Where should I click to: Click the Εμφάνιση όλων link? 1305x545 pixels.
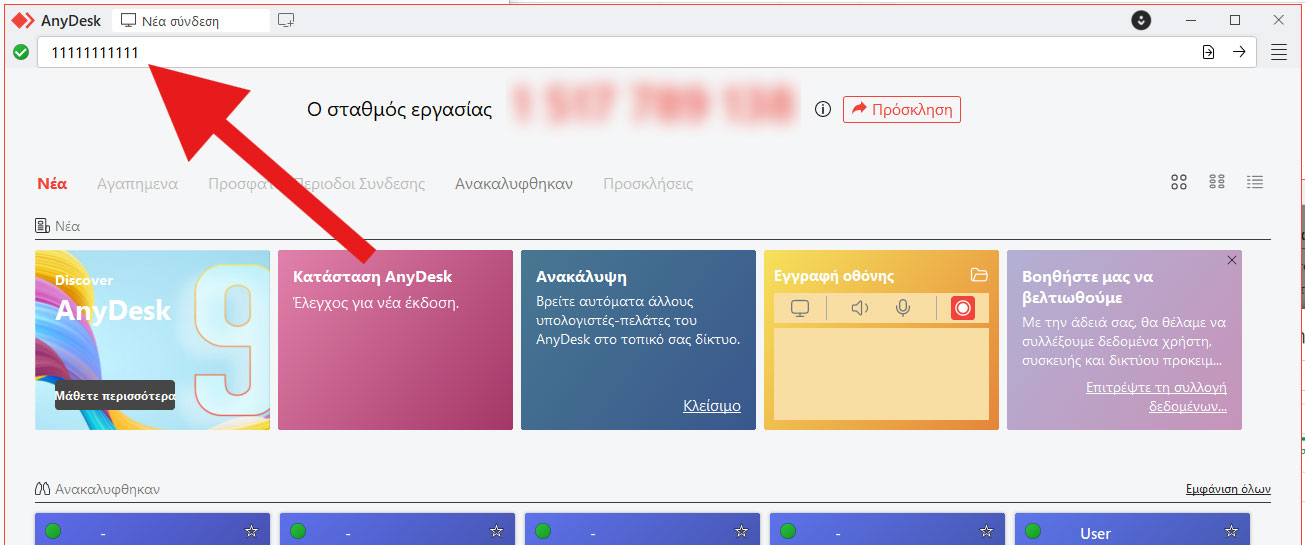[x=1227, y=489]
